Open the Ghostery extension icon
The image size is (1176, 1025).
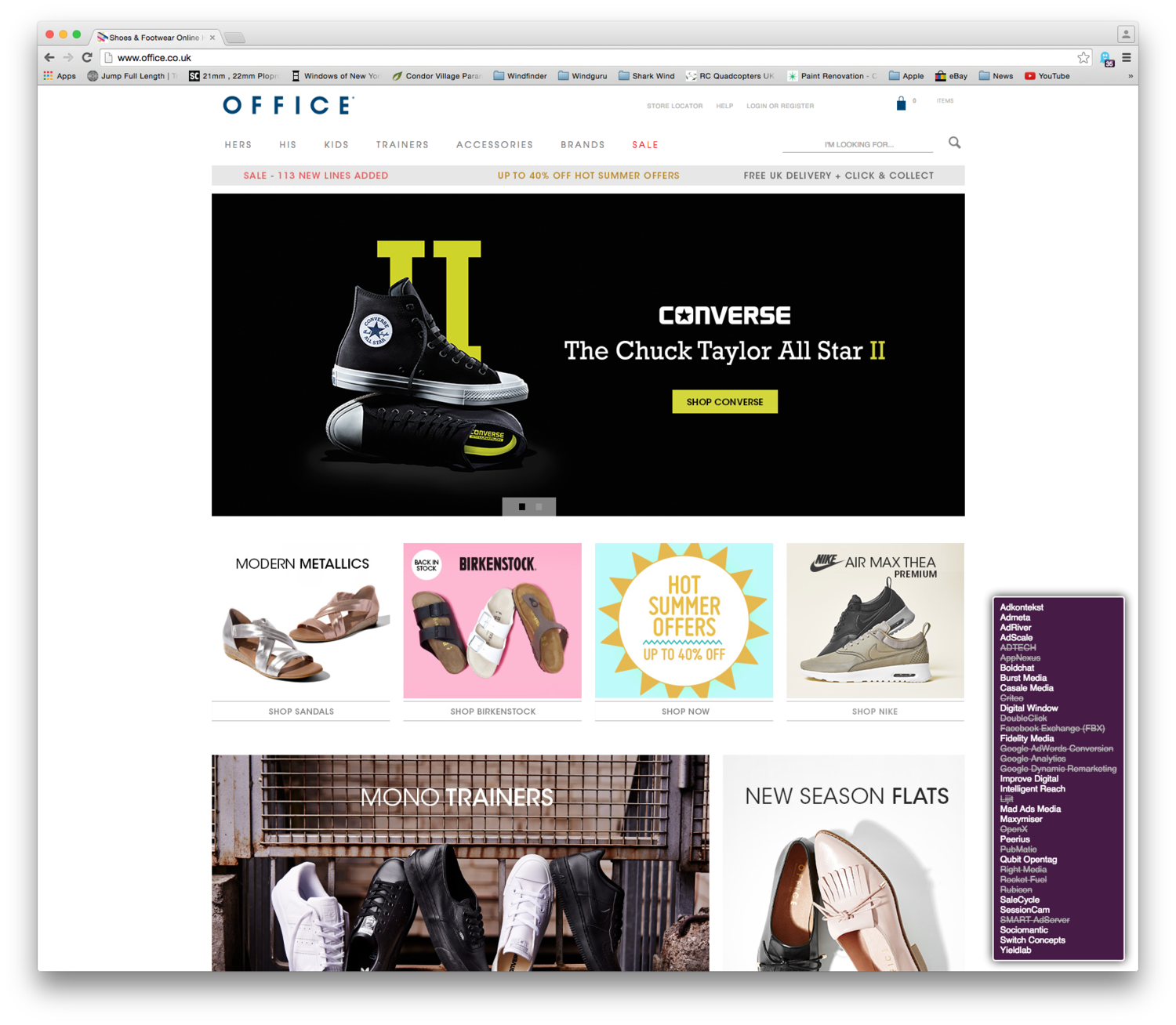1106,59
